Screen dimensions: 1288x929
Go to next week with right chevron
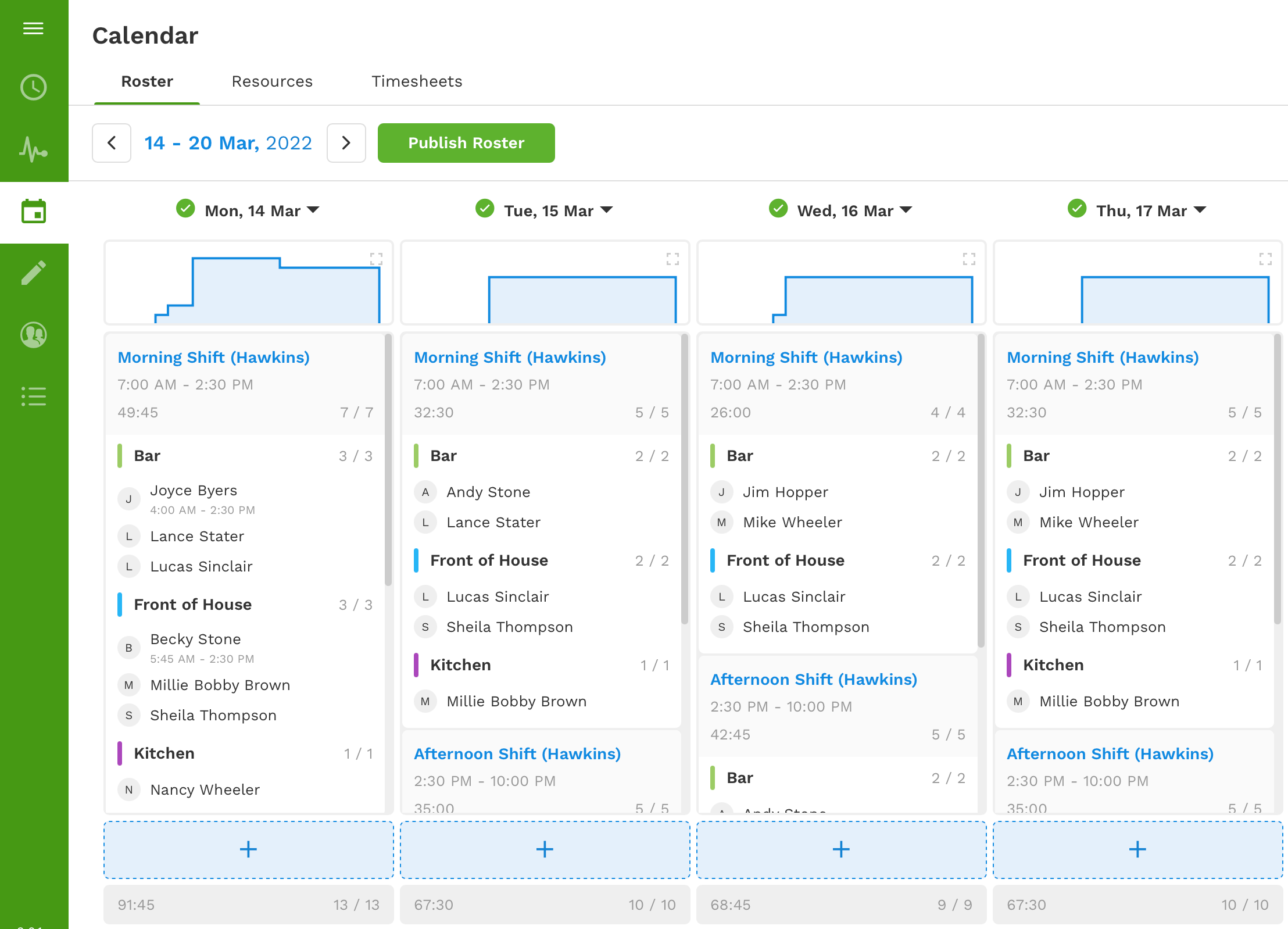(346, 143)
